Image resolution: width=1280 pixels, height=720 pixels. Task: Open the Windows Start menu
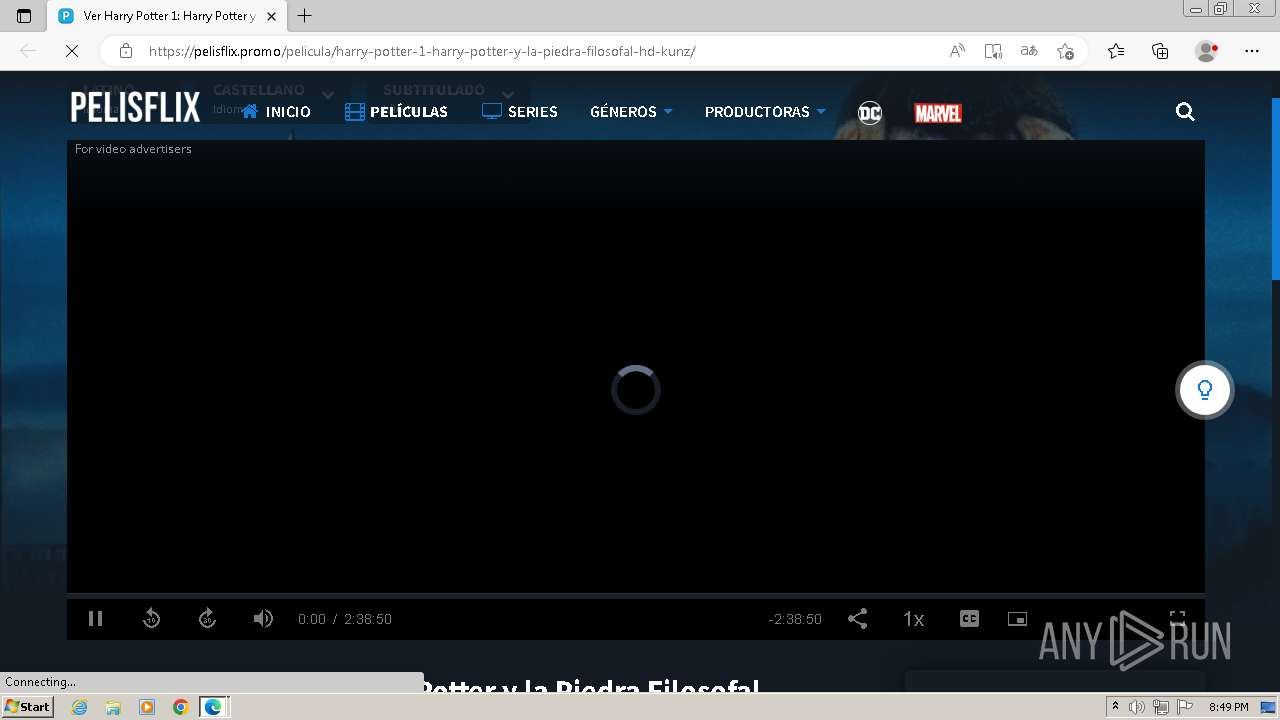[x=27, y=707]
